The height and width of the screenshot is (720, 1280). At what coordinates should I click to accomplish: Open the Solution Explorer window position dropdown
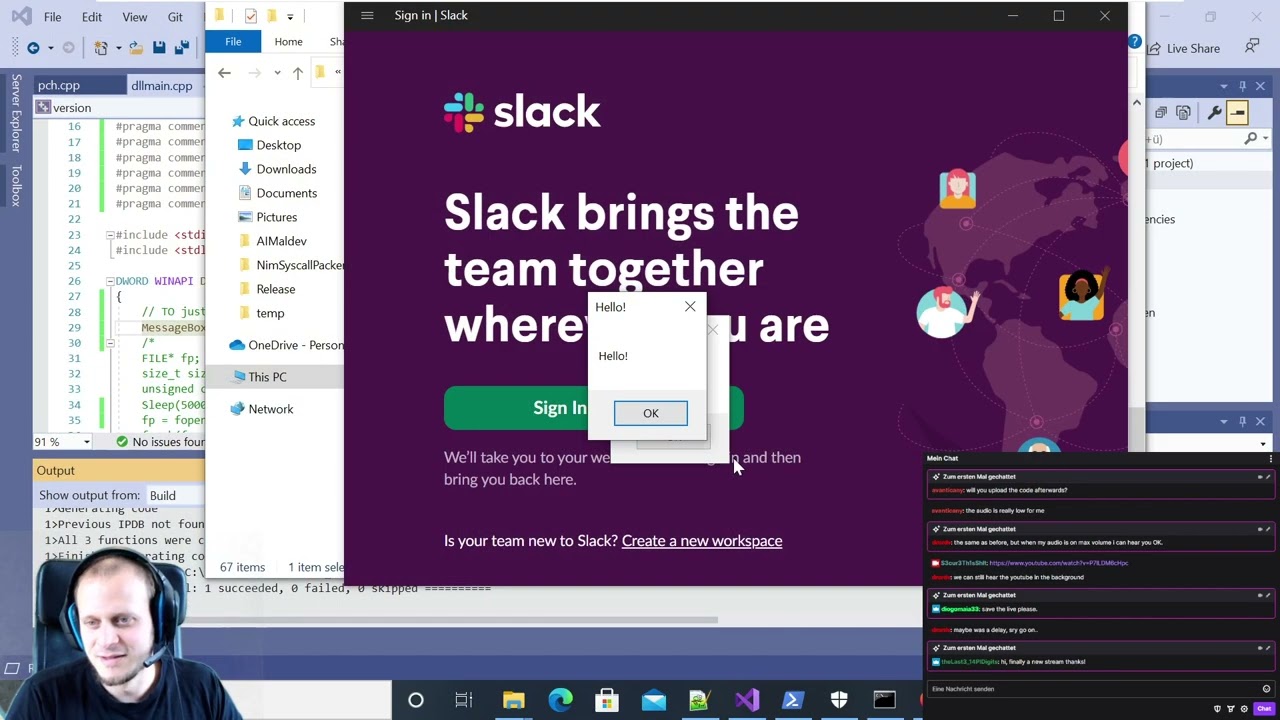(1224, 87)
